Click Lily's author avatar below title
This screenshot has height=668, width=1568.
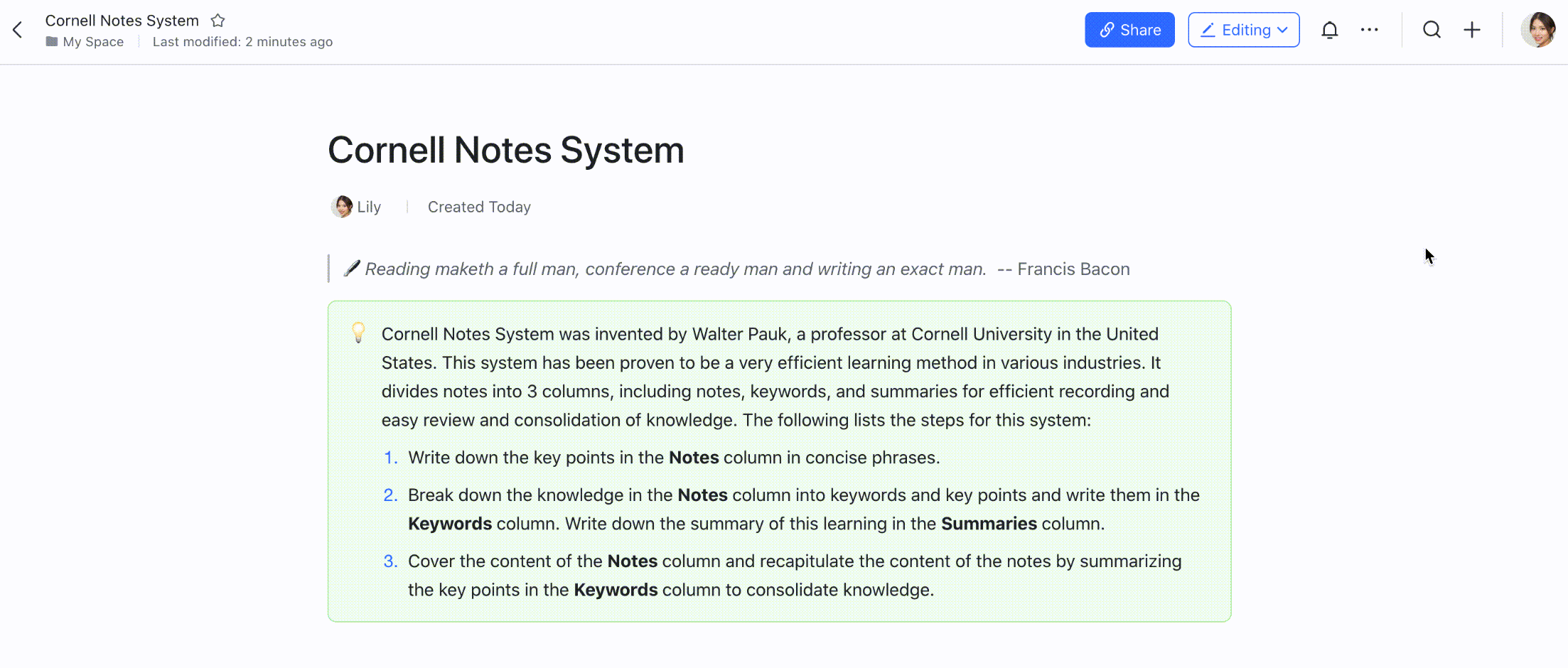click(342, 207)
